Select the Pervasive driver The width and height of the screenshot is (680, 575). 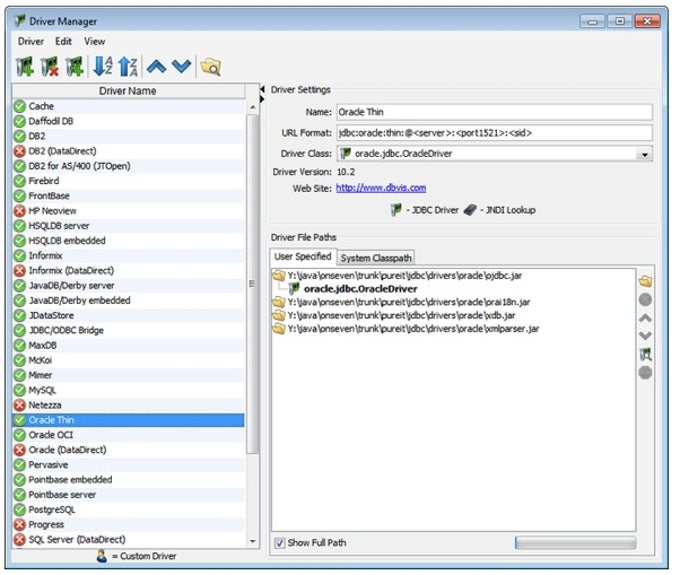128,465
